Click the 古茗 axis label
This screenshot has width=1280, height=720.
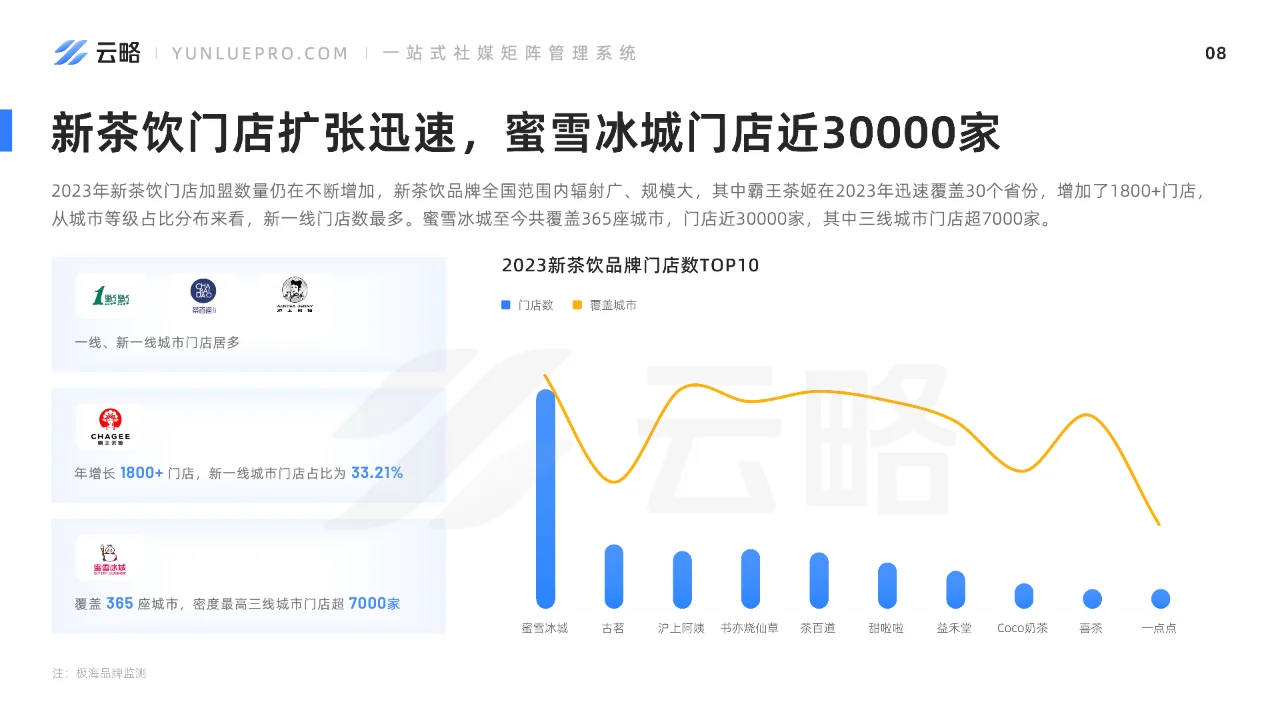[x=613, y=628]
